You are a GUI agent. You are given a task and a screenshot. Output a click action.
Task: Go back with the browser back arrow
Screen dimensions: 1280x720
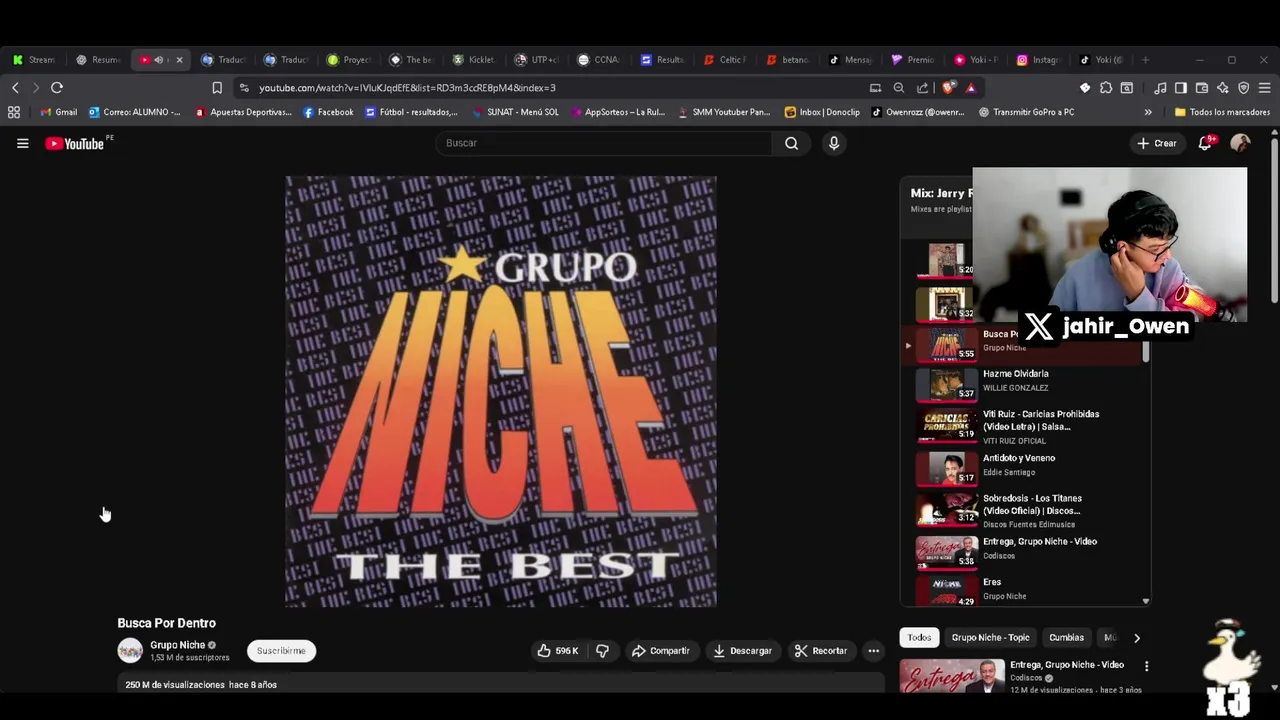coord(15,88)
